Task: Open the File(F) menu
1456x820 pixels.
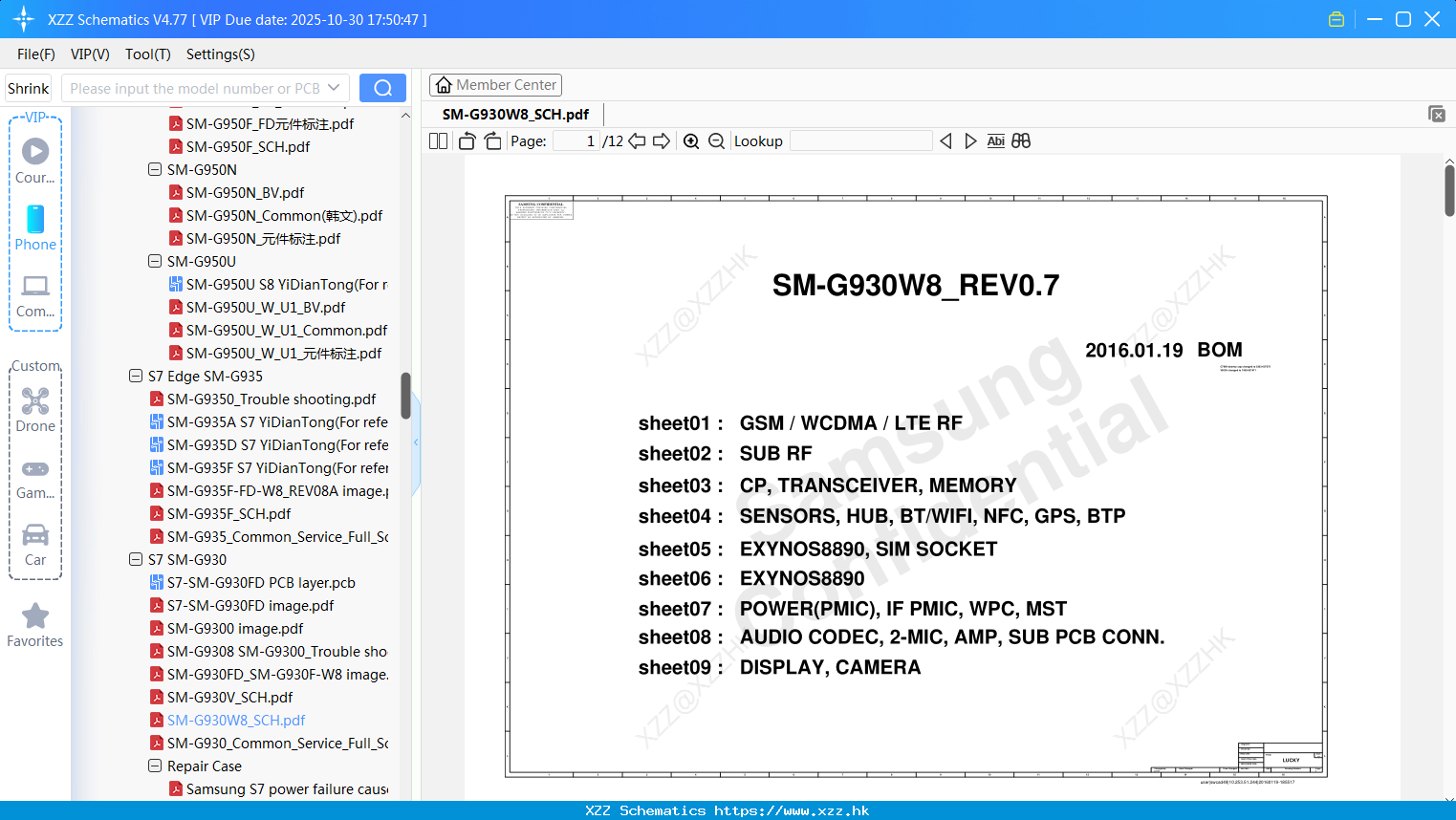Action: (36, 54)
